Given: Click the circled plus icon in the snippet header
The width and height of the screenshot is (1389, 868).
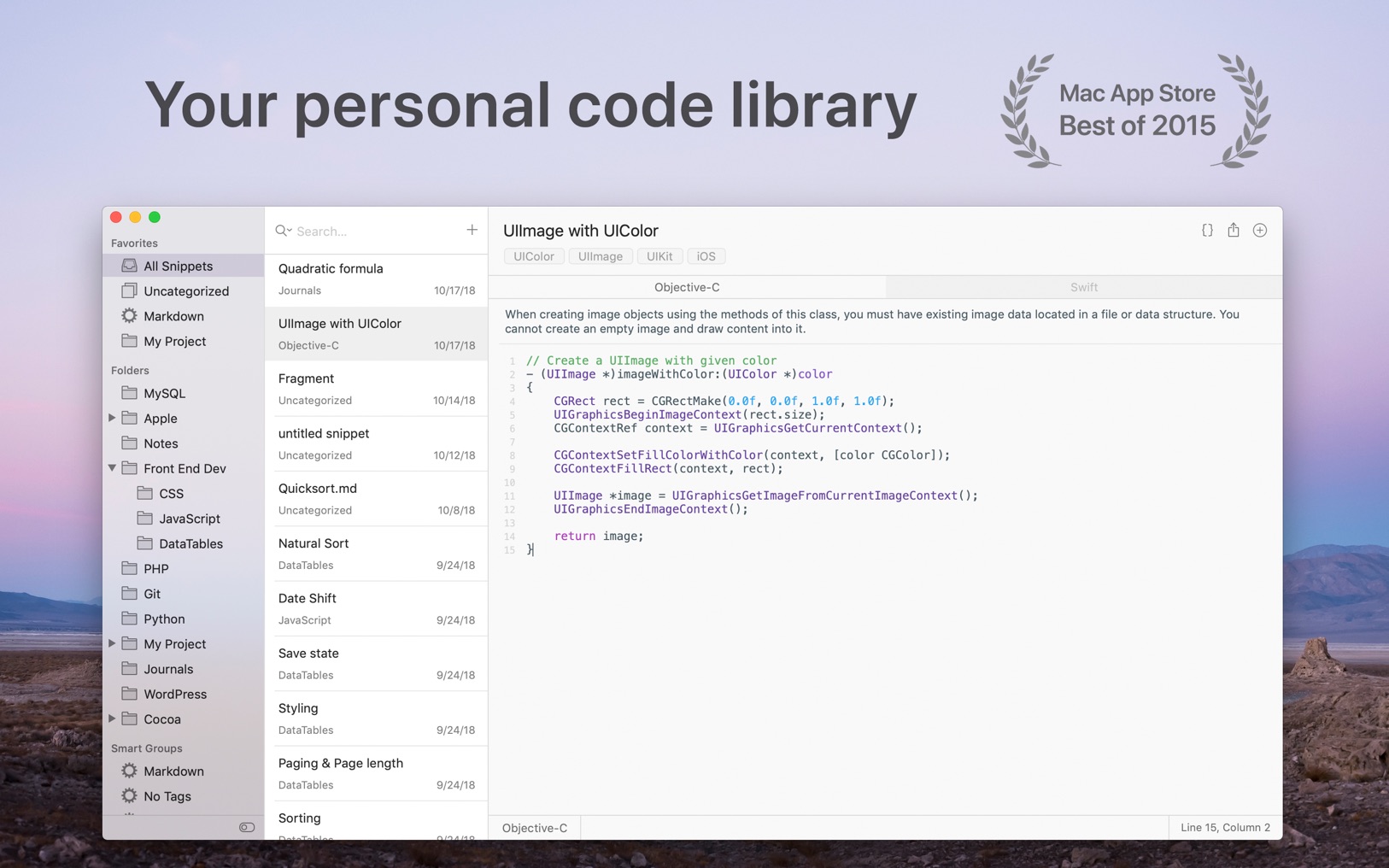Looking at the screenshot, I should point(1260,230).
